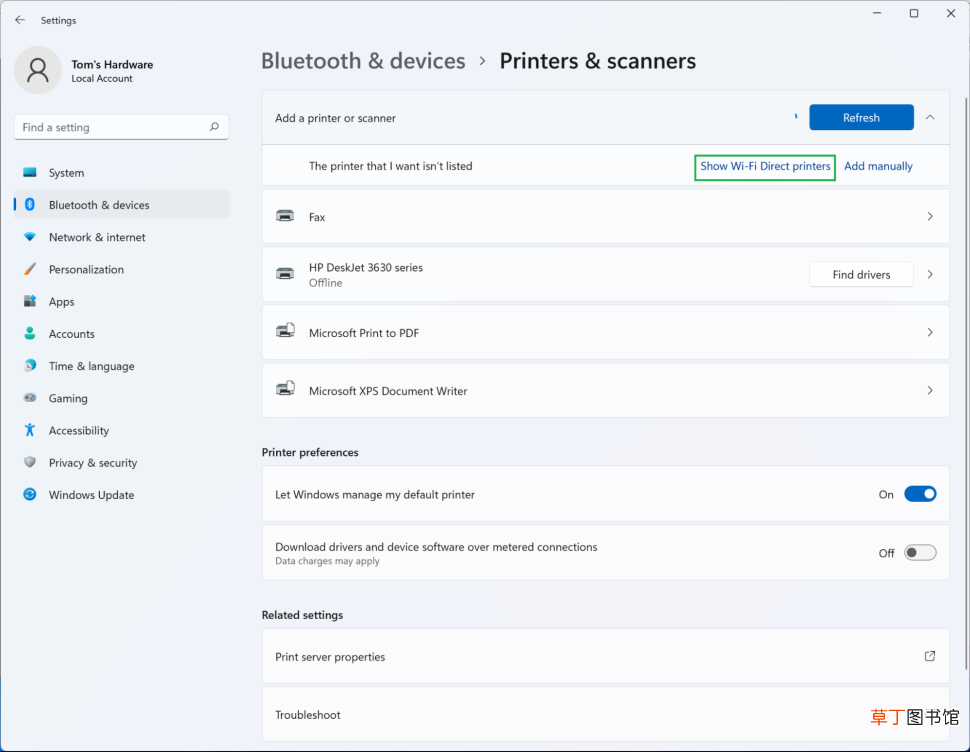Click the Microsoft Print to PDF icon

(285, 331)
